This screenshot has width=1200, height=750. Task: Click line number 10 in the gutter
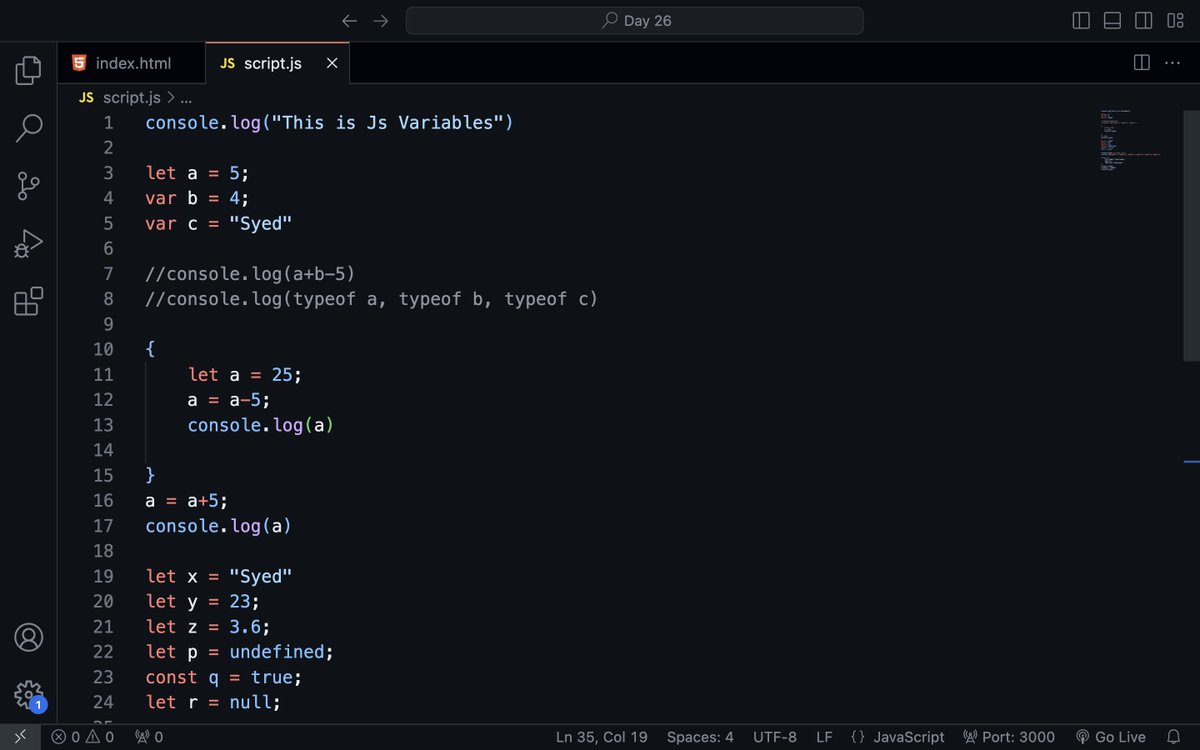(x=103, y=349)
